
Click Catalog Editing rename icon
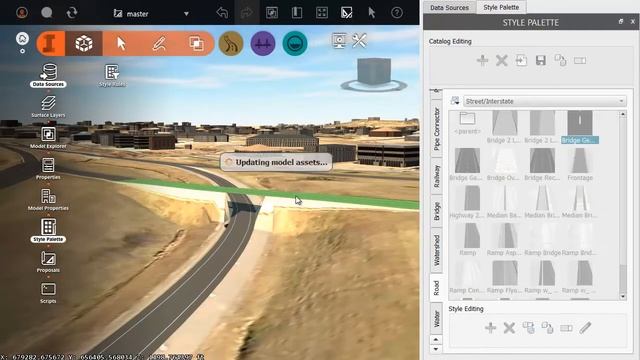(x=580, y=60)
